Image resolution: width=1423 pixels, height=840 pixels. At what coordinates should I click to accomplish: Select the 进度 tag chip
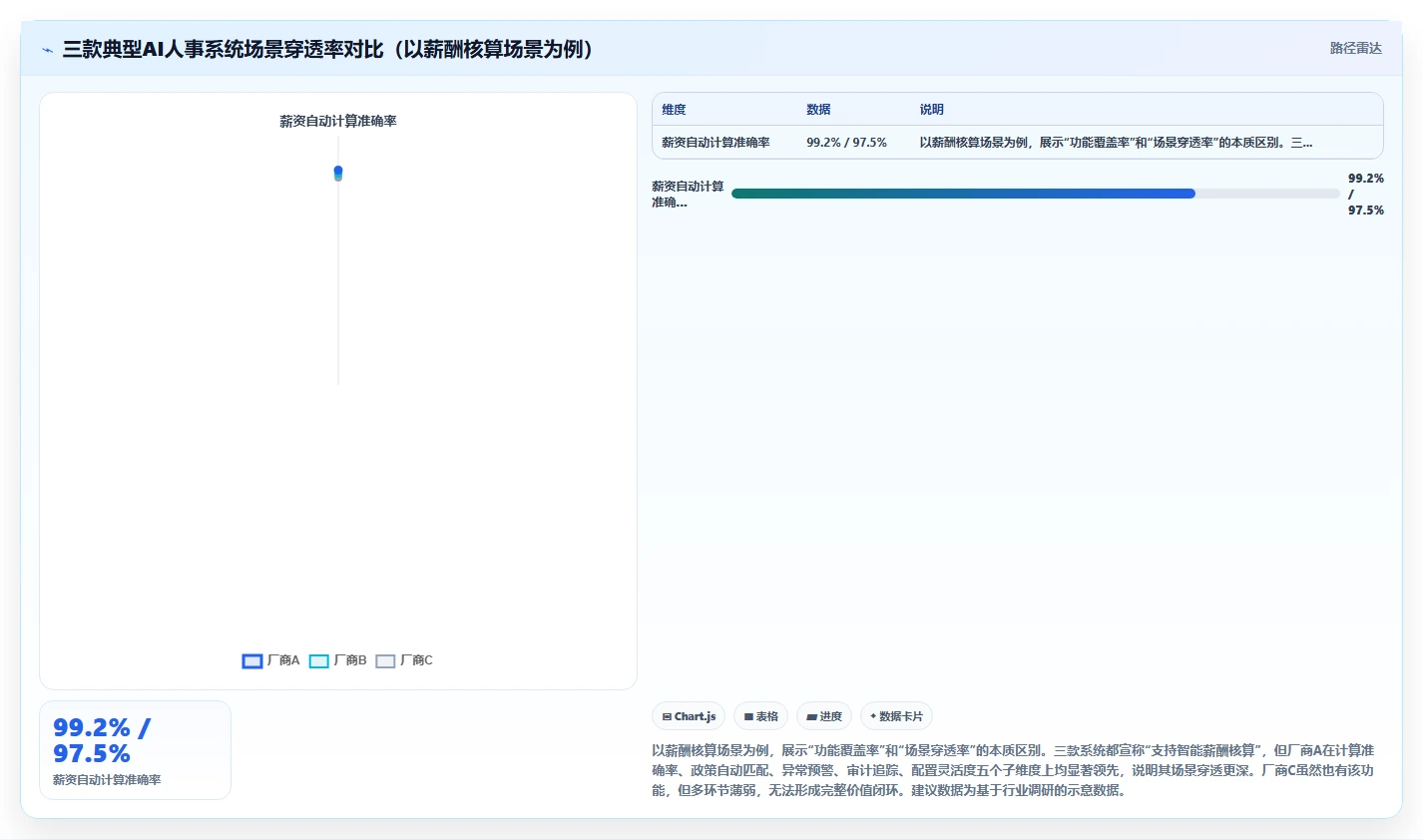coord(824,716)
